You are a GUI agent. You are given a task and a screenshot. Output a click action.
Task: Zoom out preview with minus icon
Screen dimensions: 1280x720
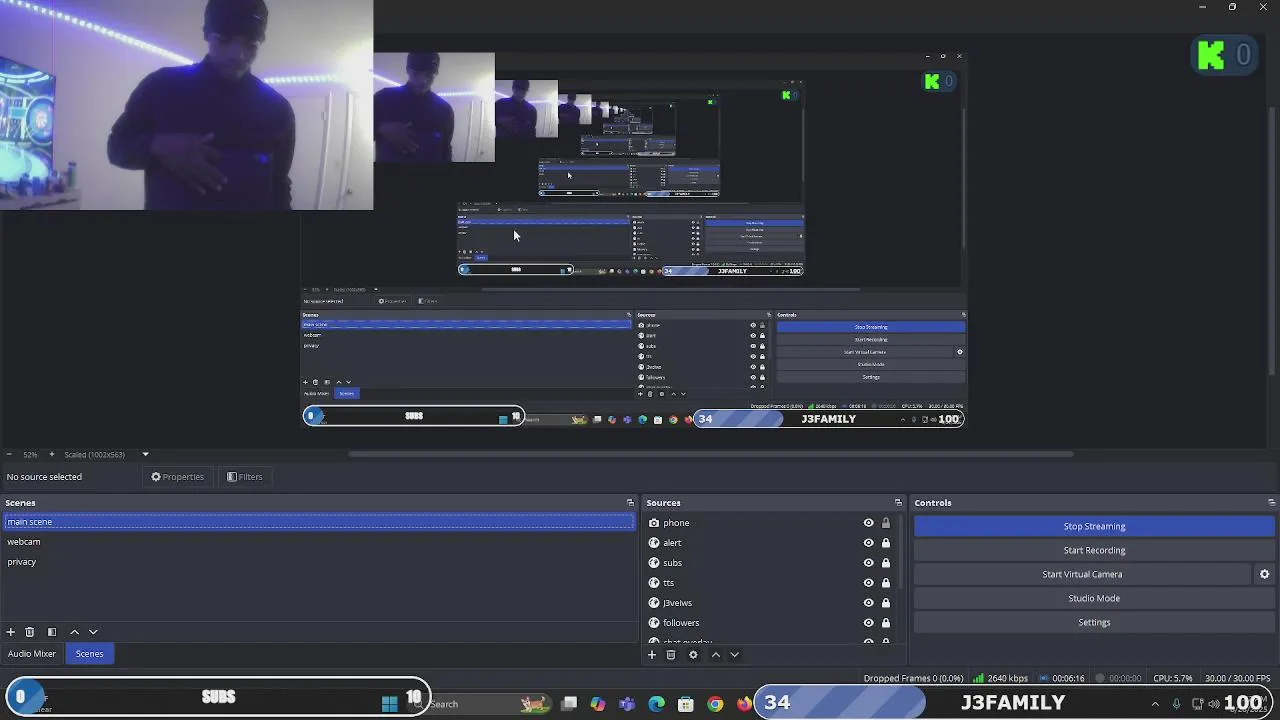click(x=9, y=454)
